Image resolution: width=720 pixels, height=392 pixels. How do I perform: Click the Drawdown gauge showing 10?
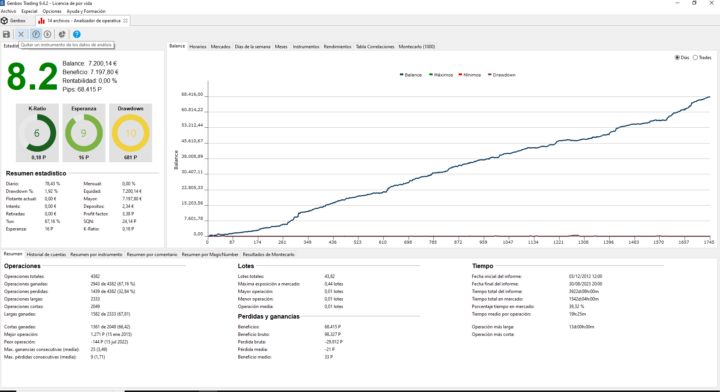coord(130,133)
